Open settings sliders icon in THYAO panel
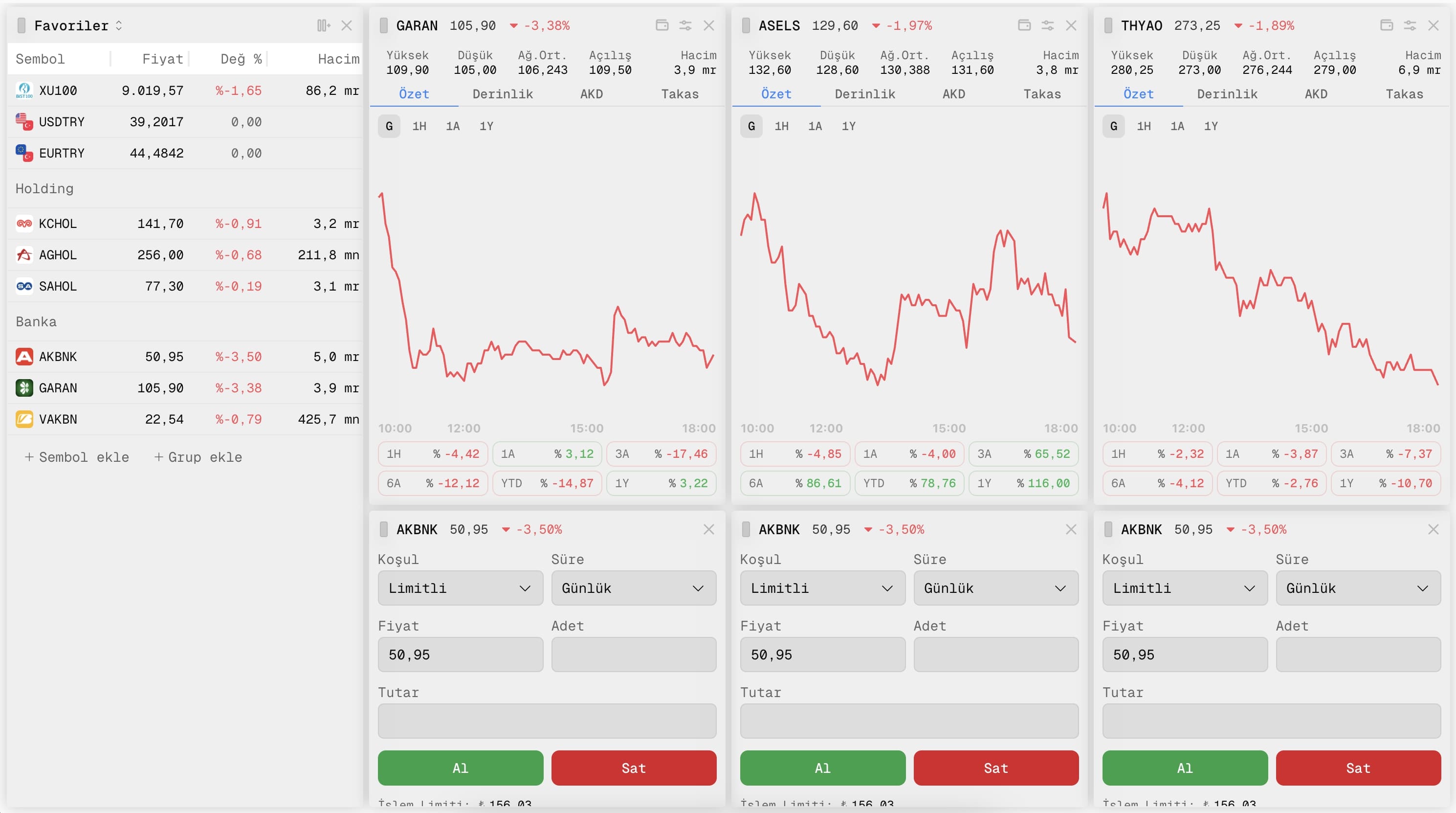The height and width of the screenshot is (813, 1456). tap(1410, 25)
